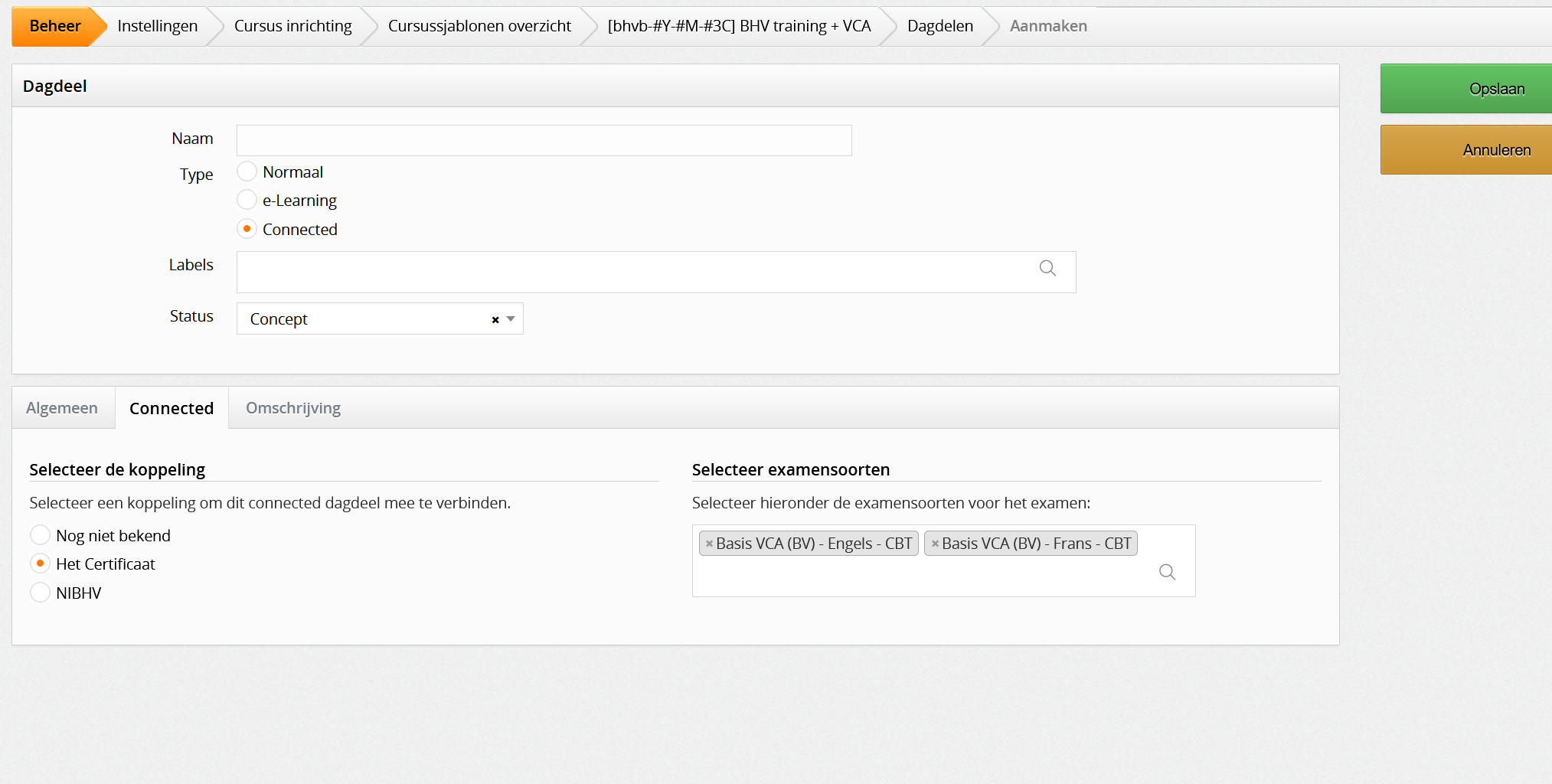
Task: Click the Aanmaken breadcrumb item
Action: (x=1048, y=26)
